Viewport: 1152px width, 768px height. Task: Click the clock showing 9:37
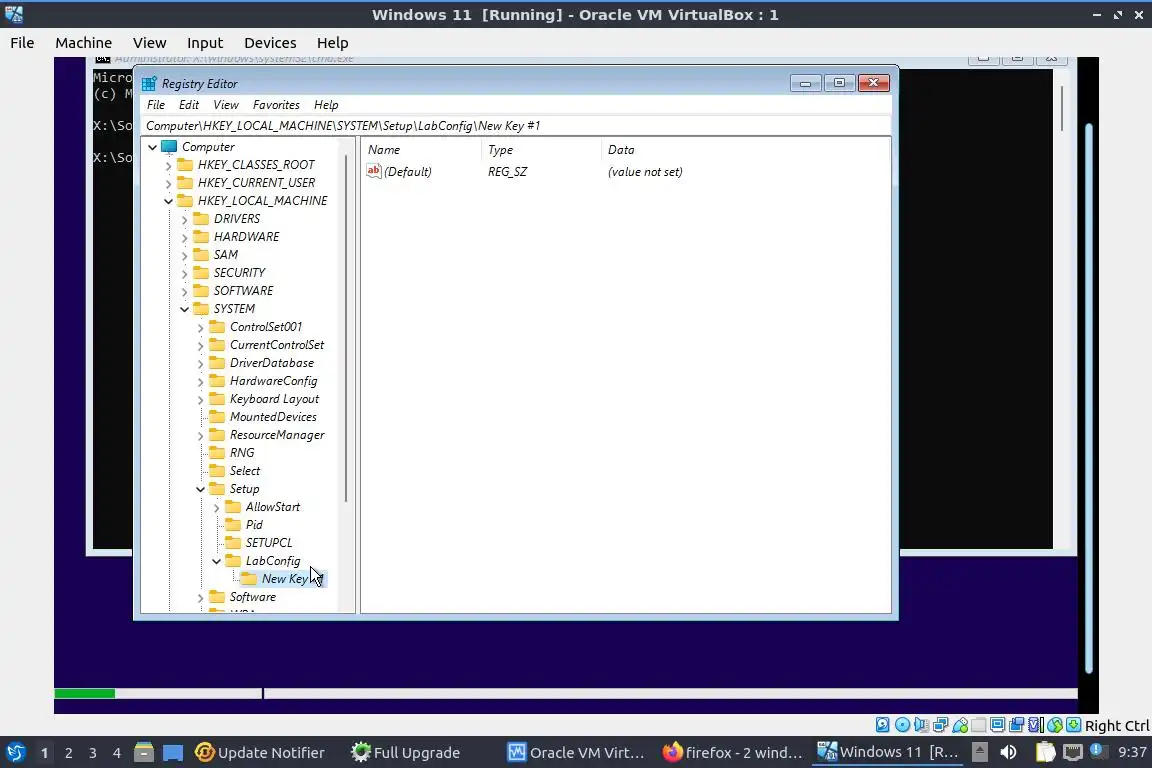coord(1131,752)
